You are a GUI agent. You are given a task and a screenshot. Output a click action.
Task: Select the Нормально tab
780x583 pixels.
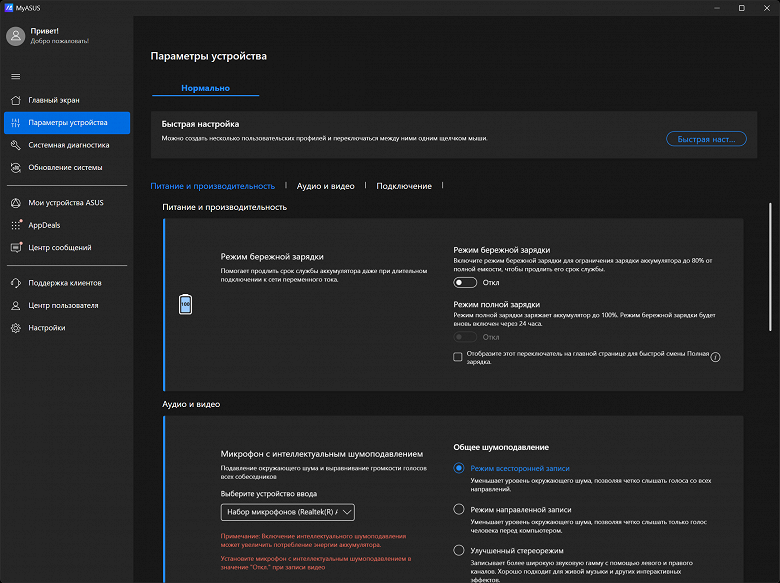[205, 88]
